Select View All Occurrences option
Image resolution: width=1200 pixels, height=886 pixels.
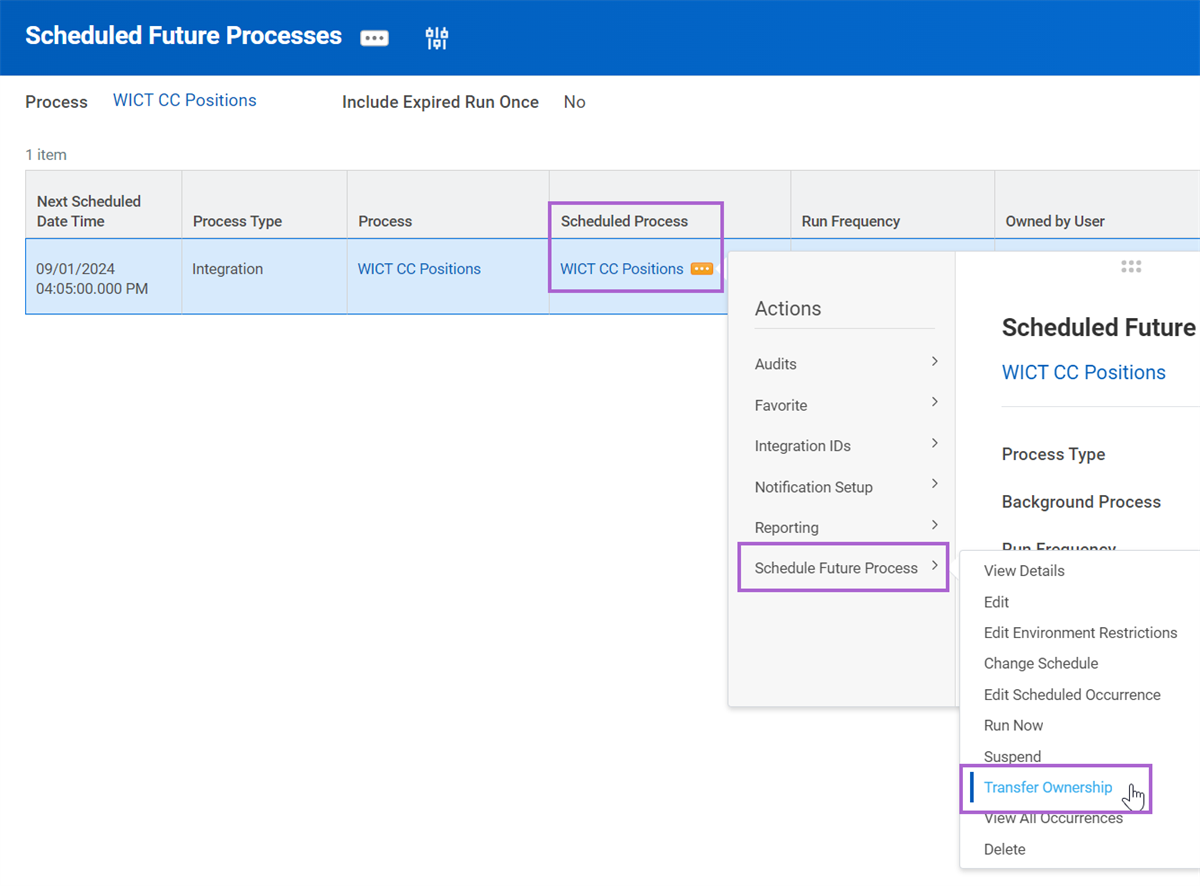[x=1053, y=818]
